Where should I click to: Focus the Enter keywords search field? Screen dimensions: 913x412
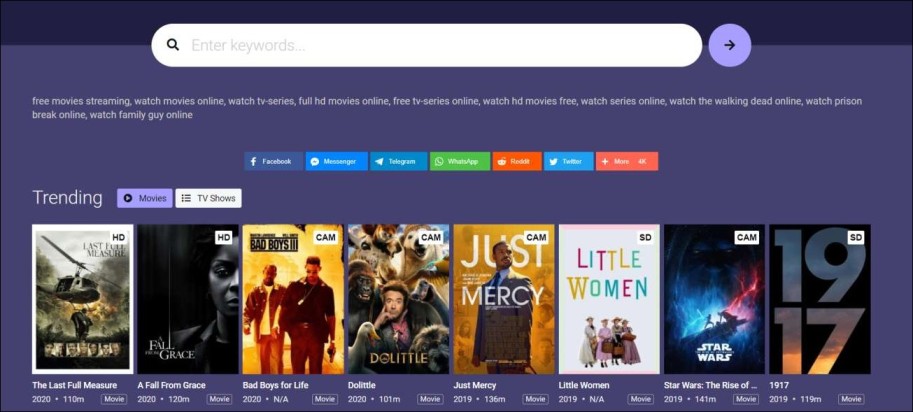[x=427, y=45]
